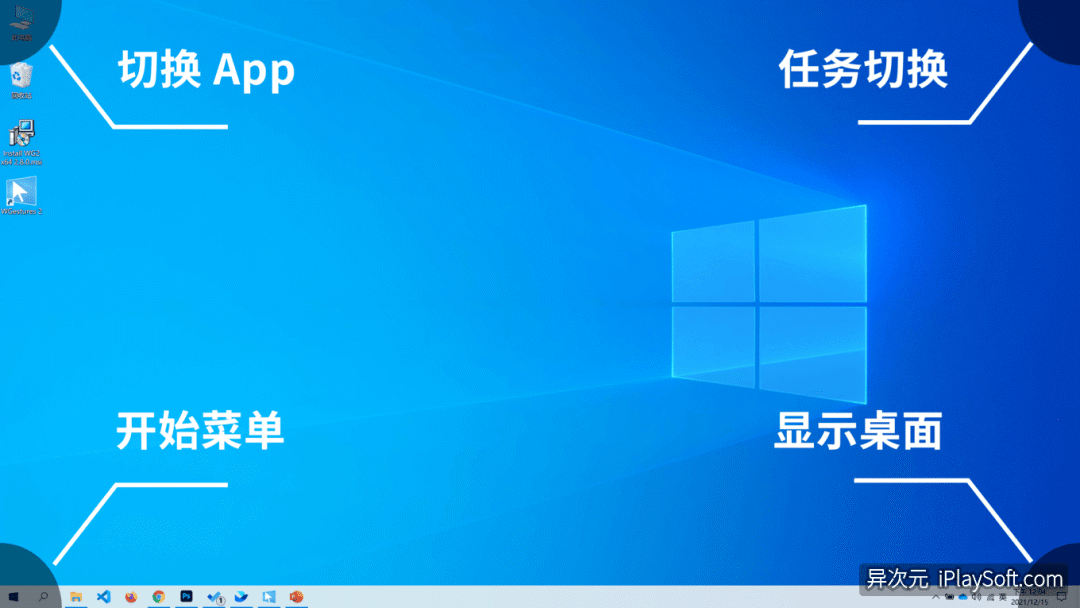Viewport: 1080px width, 608px height.
Task: Open Visual Studio Code from the taskbar
Action: pos(103,596)
